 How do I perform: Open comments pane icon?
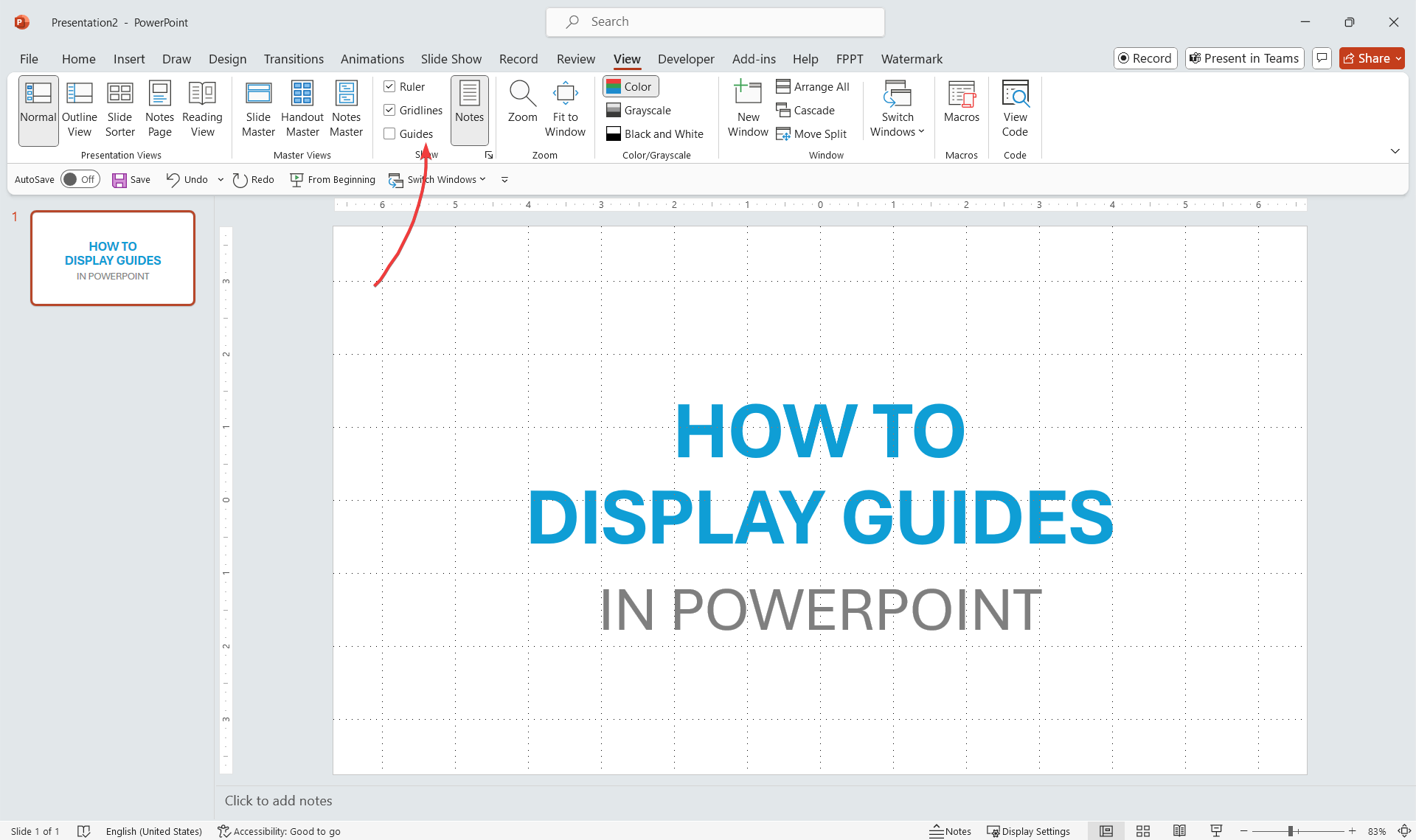pos(1322,58)
